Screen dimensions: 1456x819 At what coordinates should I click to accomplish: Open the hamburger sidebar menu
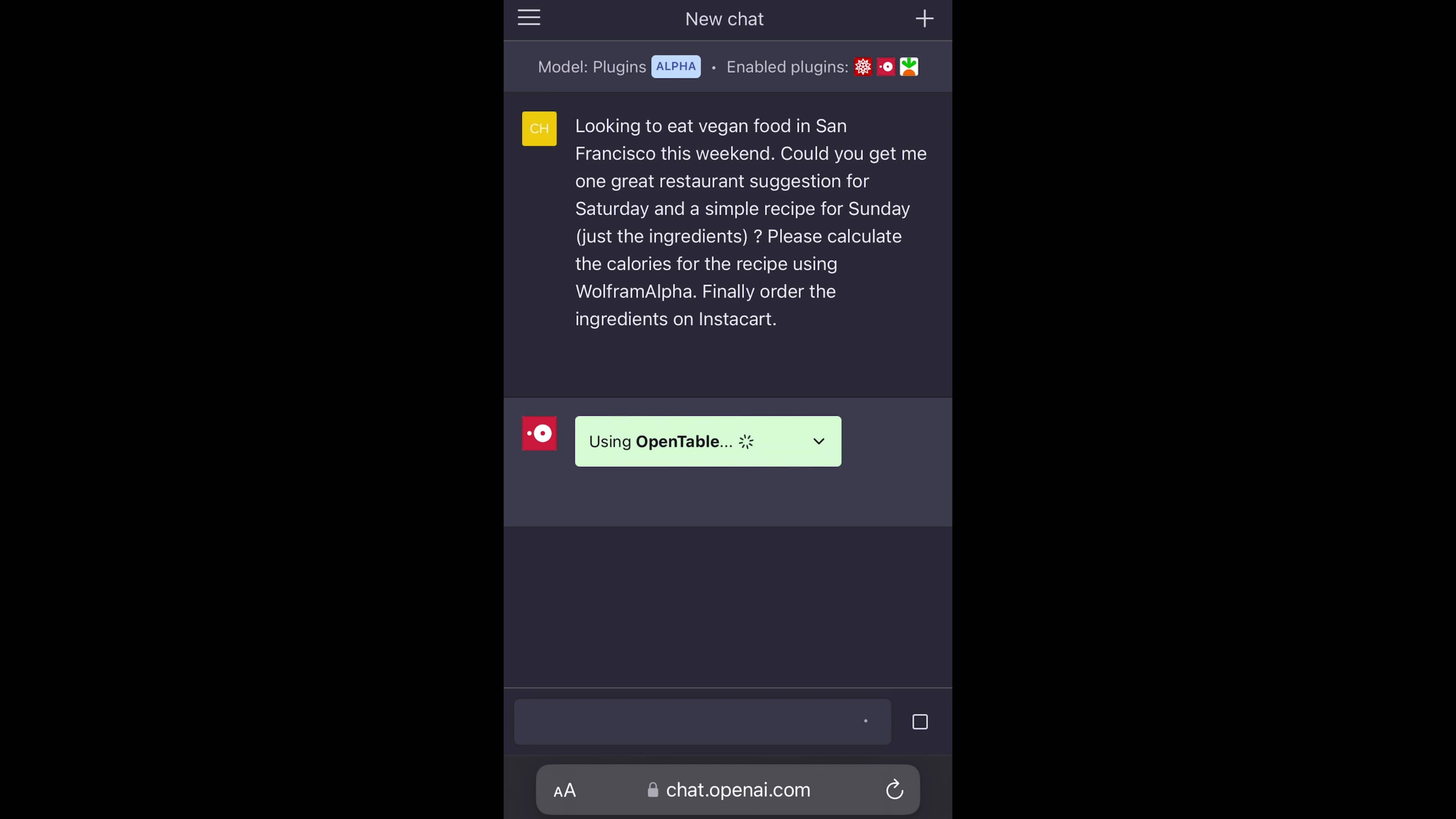tap(529, 18)
